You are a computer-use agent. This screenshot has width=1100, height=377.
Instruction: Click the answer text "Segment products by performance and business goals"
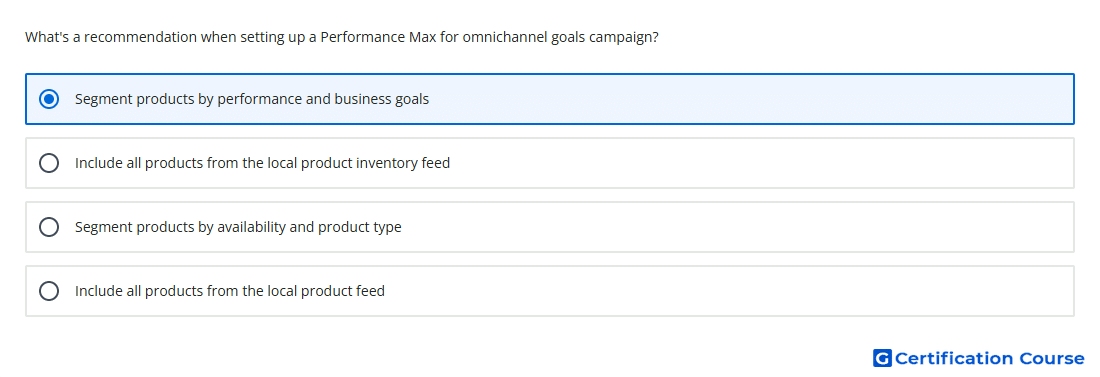252,99
